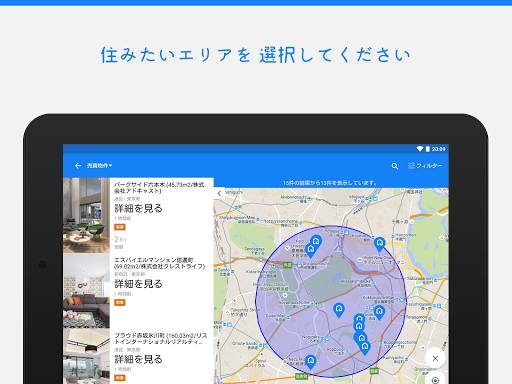
Task: Open the フィルター options
Action: pos(425,166)
